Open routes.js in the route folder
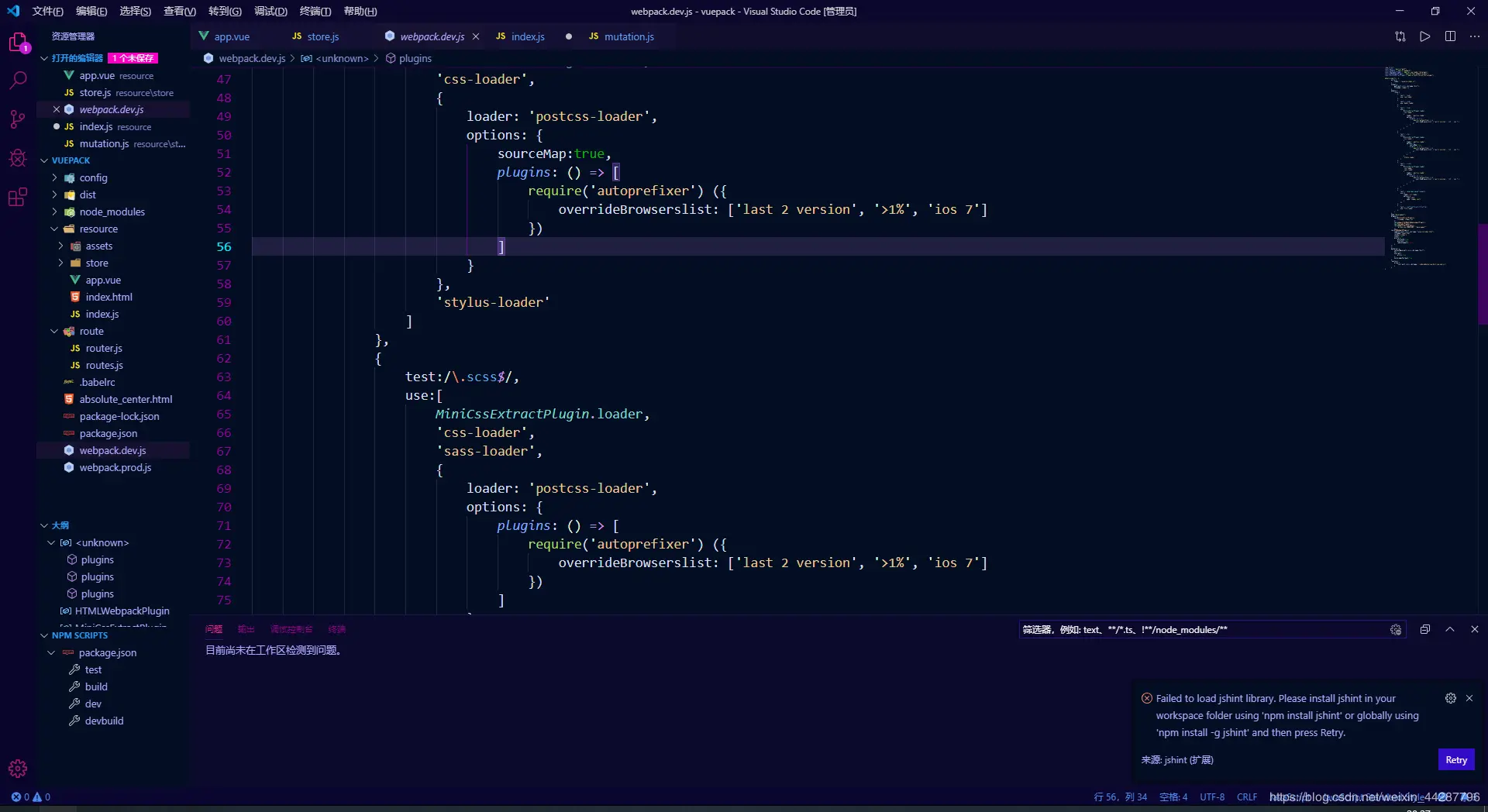The image size is (1488, 812). click(105, 365)
